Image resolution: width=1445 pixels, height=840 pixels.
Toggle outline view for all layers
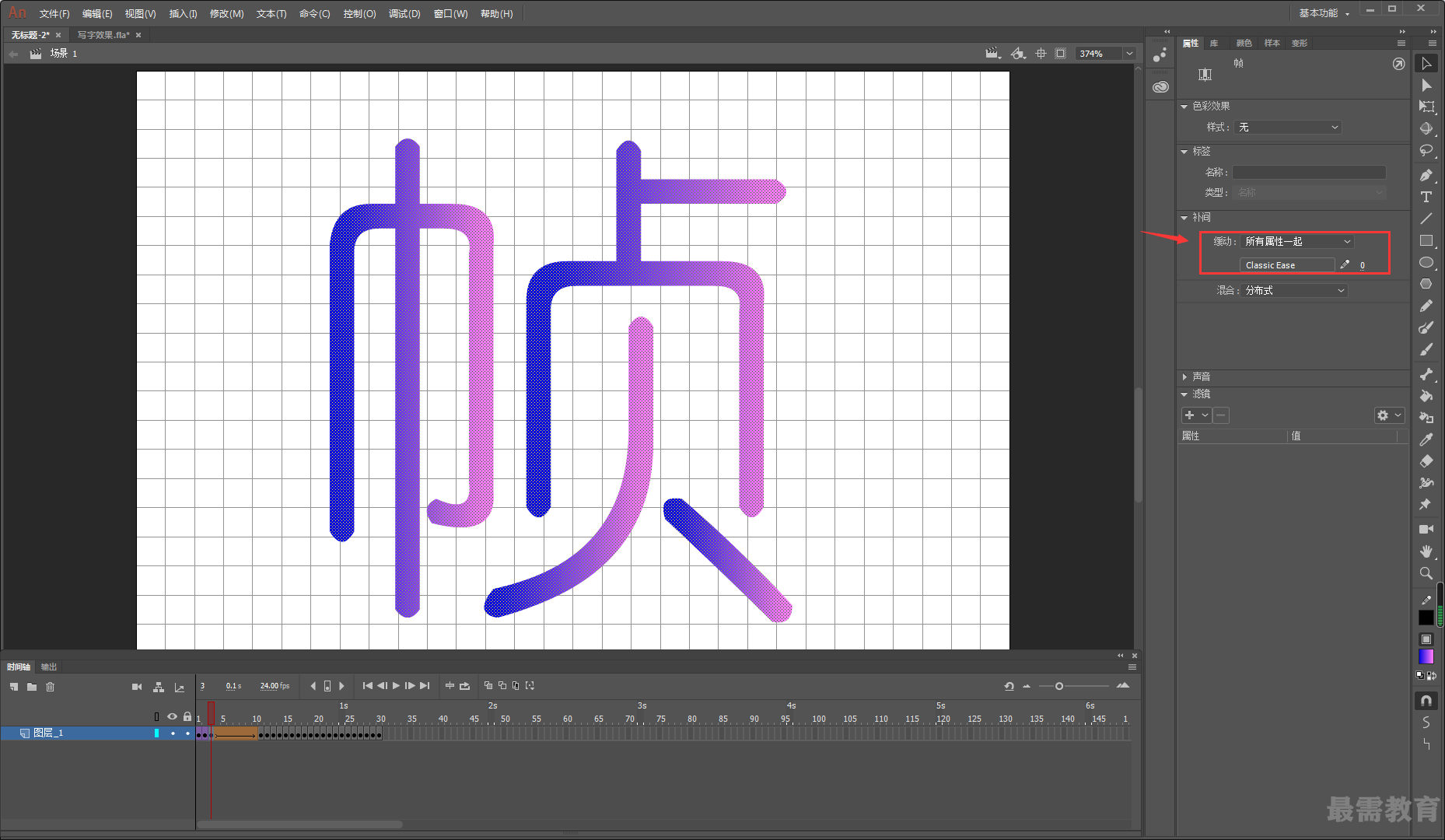[156, 716]
